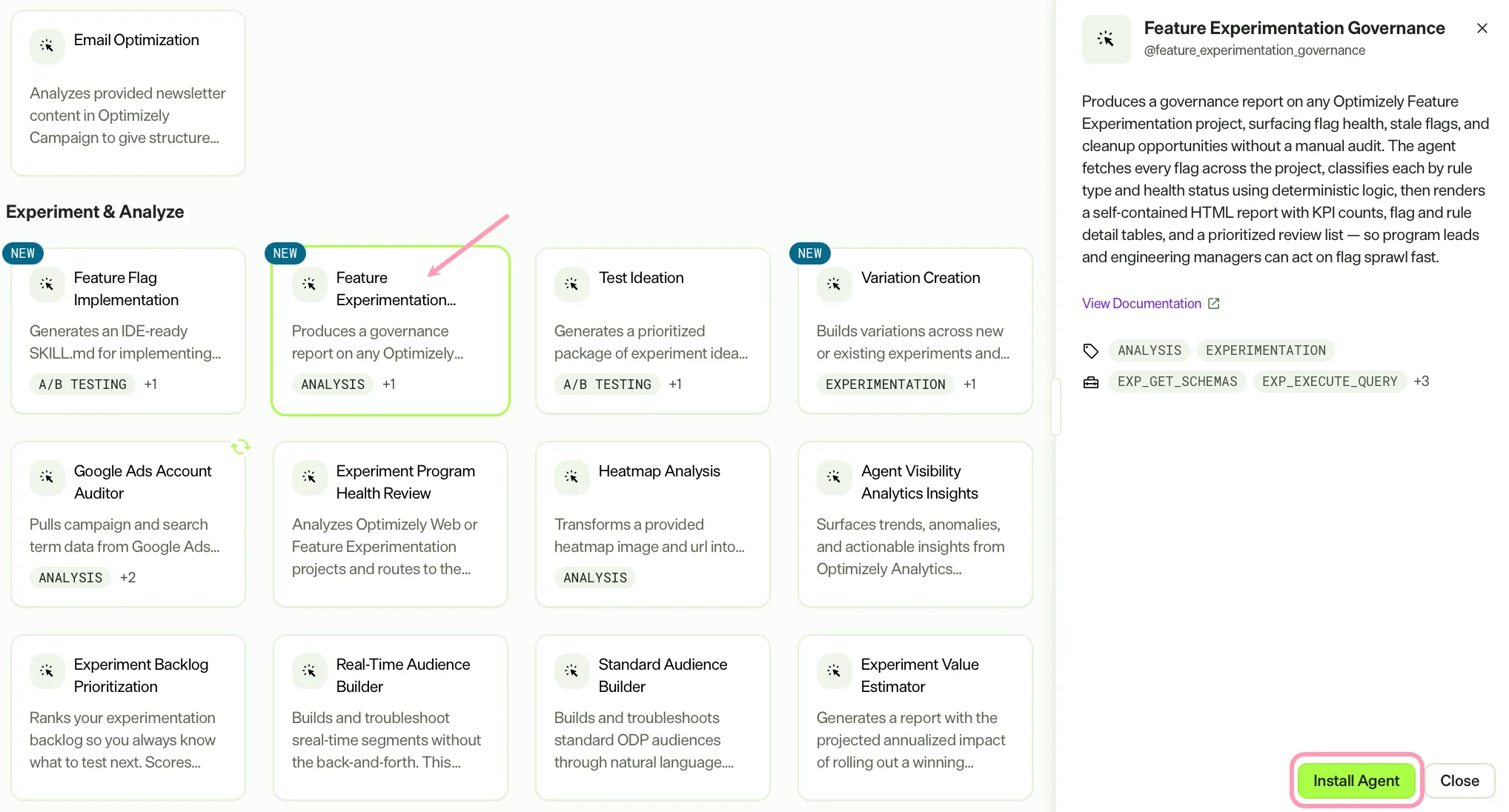The width and height of the screenshot is (1509, 812).
Task: Click the agent list vertical scrollbar handle
Action: pyautogui.click(x=1055, y=406)
